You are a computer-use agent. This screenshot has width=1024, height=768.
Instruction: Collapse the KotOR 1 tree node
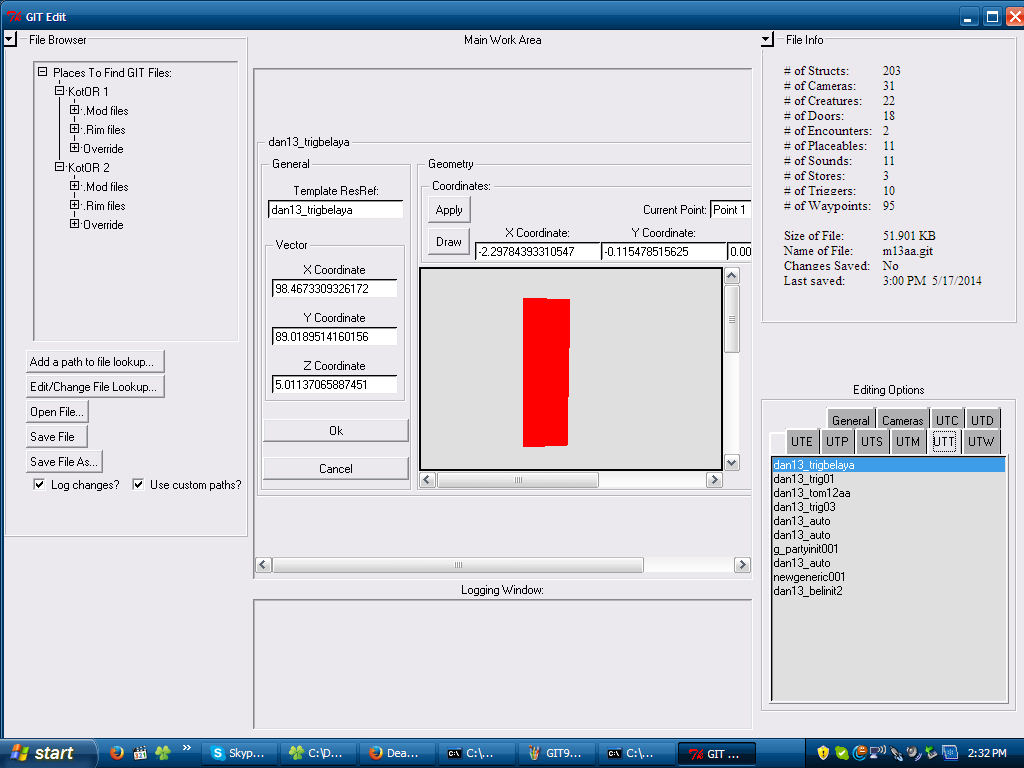[60, 91]
